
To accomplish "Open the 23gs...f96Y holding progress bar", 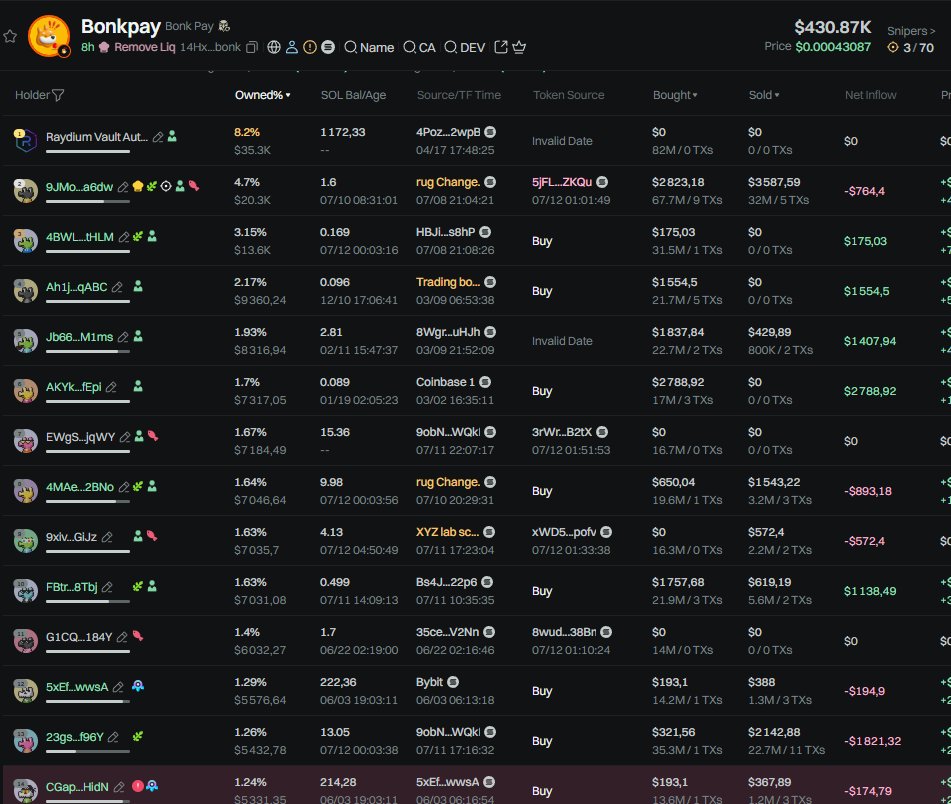I will click(x=88, y=751).
